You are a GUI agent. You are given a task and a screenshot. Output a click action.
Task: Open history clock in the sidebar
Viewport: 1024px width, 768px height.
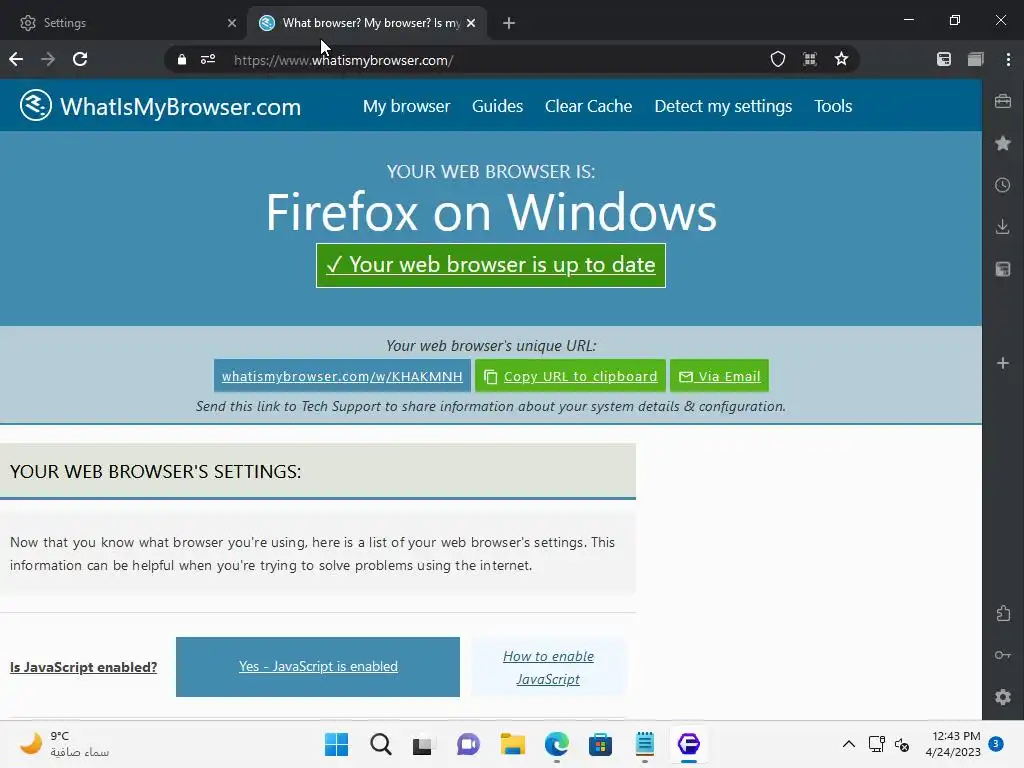[1003, 185]
